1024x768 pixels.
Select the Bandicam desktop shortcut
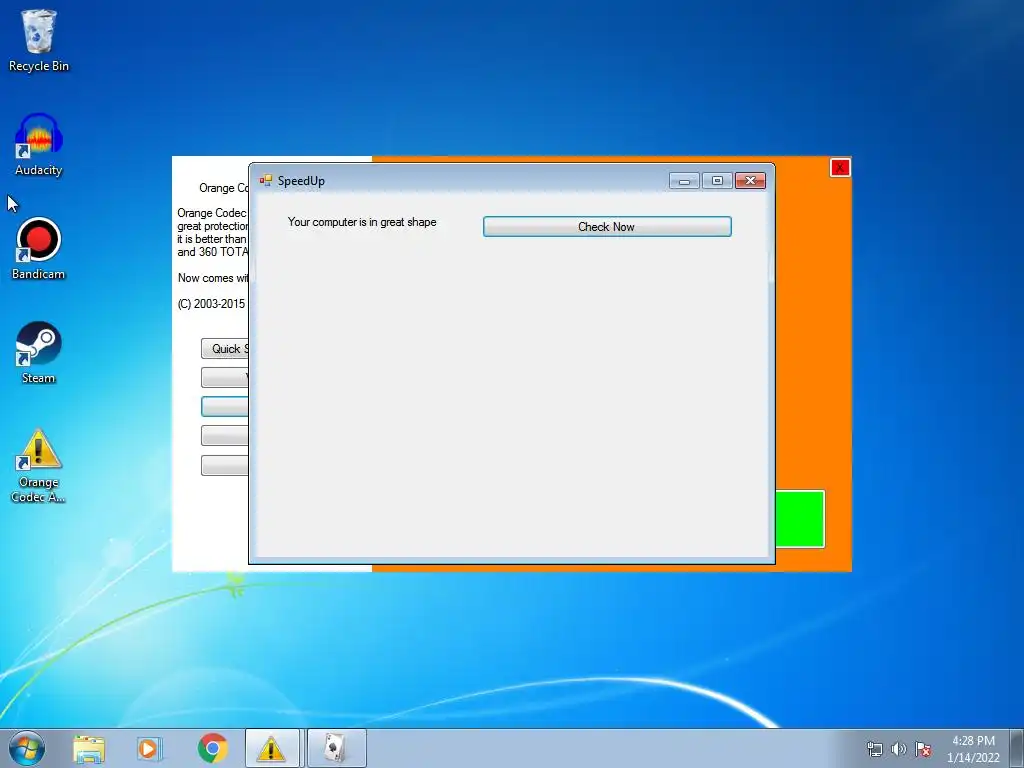point(39,249)
